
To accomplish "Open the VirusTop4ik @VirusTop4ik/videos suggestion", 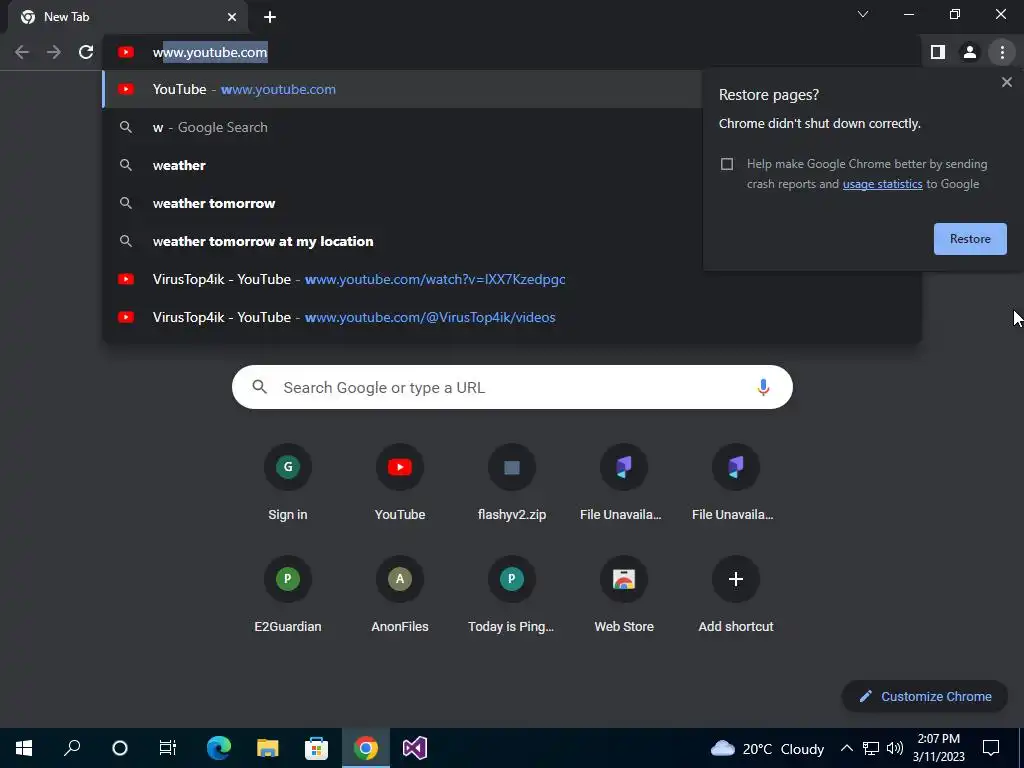I will pos(512,317).
